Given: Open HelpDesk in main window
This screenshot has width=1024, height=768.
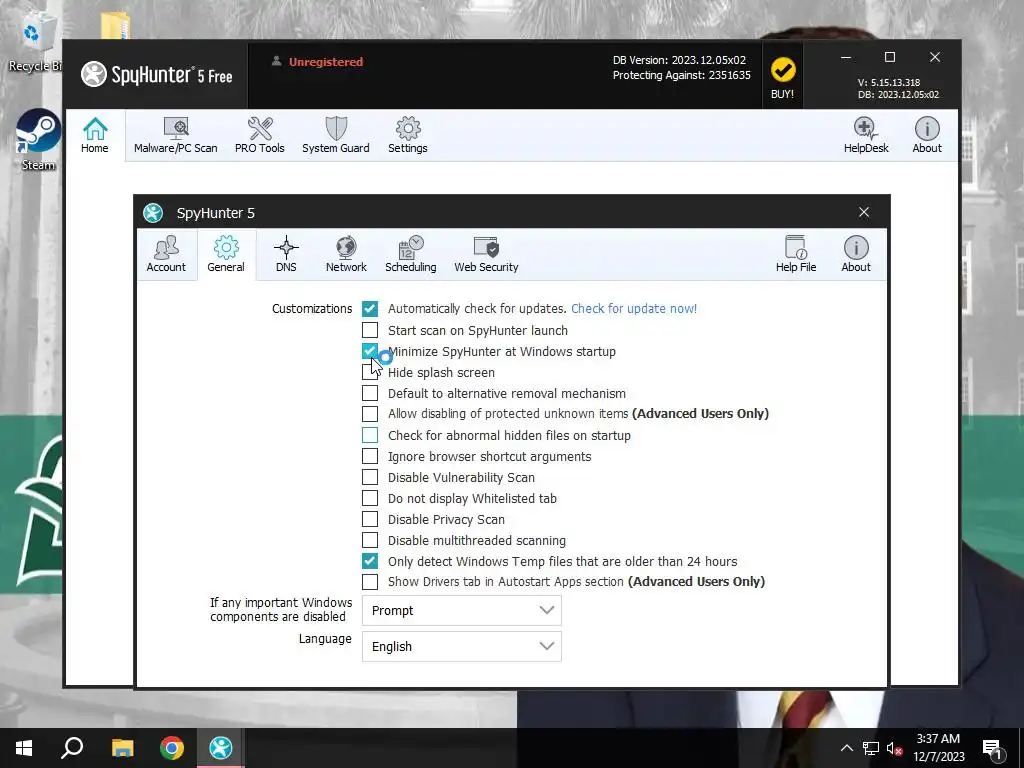Looking at the screenshot, I should click(x=866, y=136).
